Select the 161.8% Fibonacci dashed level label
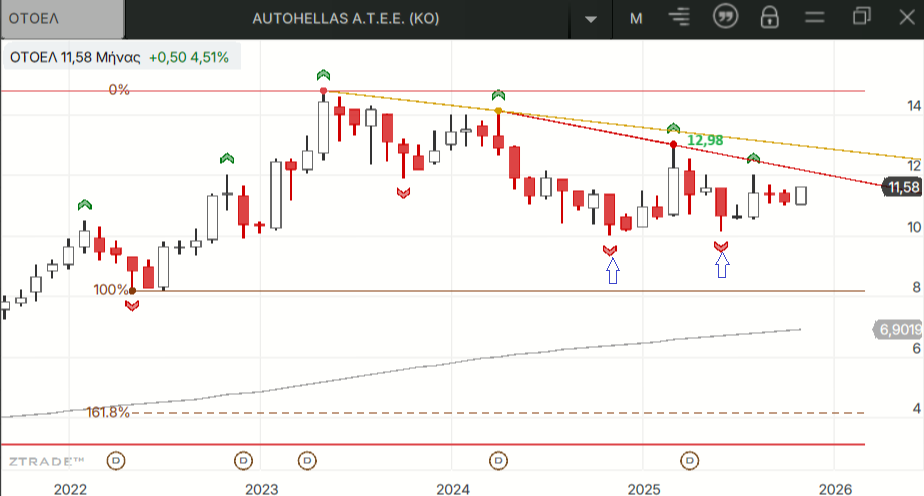Viewport: 924px width, 496px height. 108,412
